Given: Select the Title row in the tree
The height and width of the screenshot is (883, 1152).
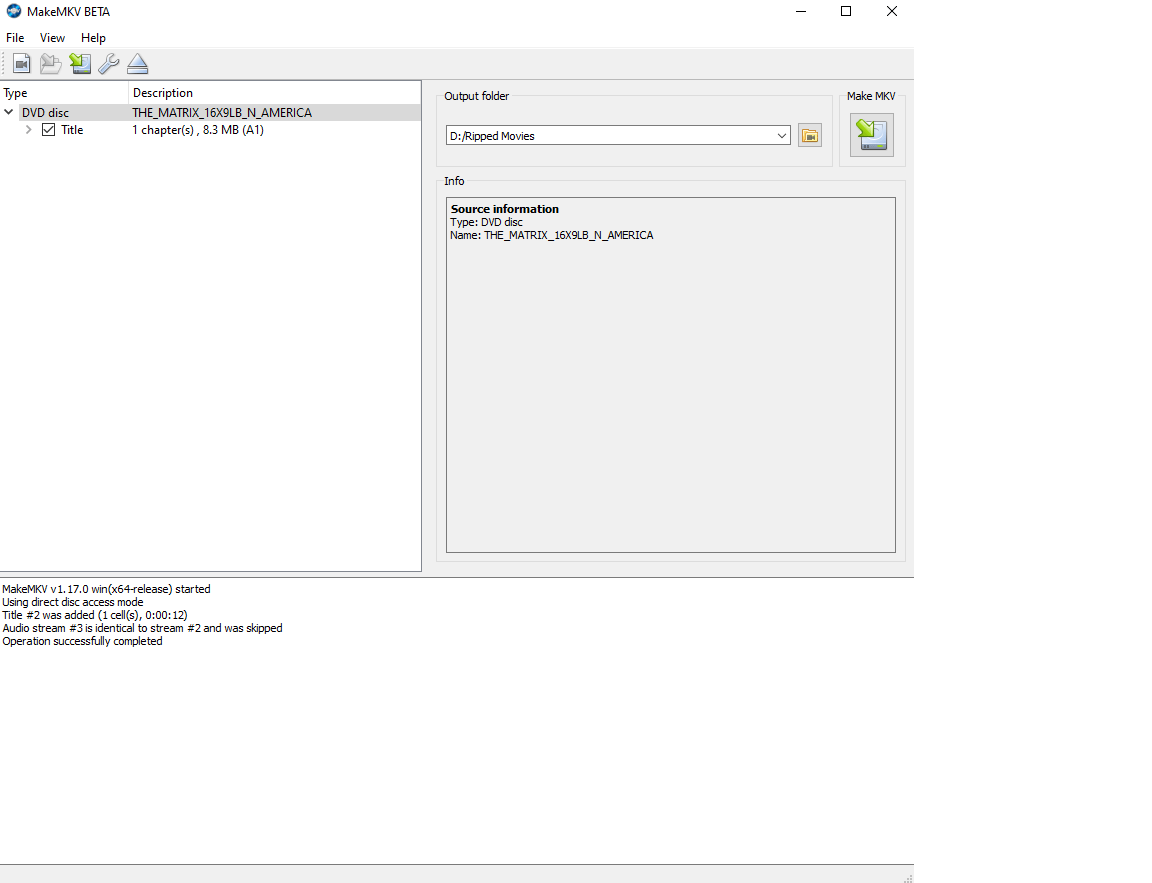Looking at the screenshot, I should click(x=210, y=130).
